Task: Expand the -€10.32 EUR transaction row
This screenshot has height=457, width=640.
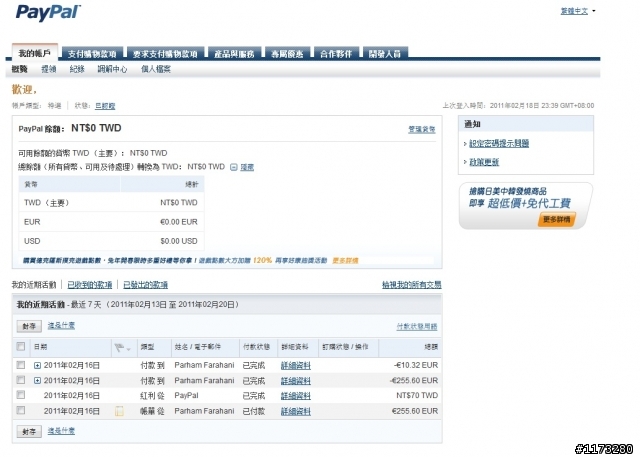Action: pyautogui.click(x=37, y=366)
